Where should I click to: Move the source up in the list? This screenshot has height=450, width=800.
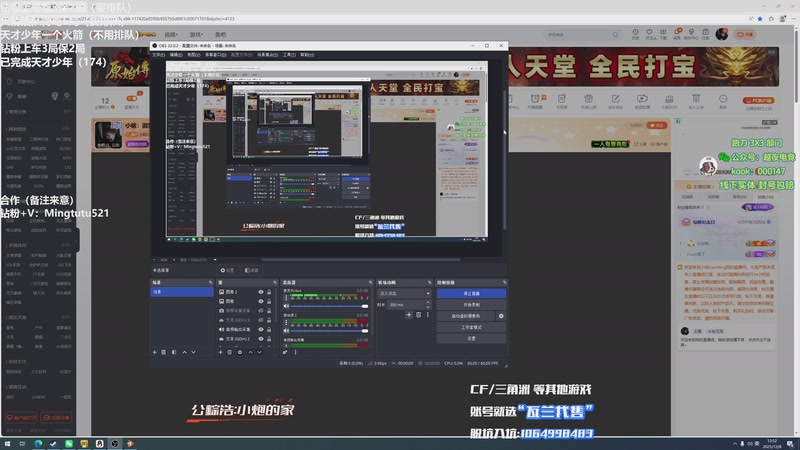pyautogui.click(x=251, y=352)
